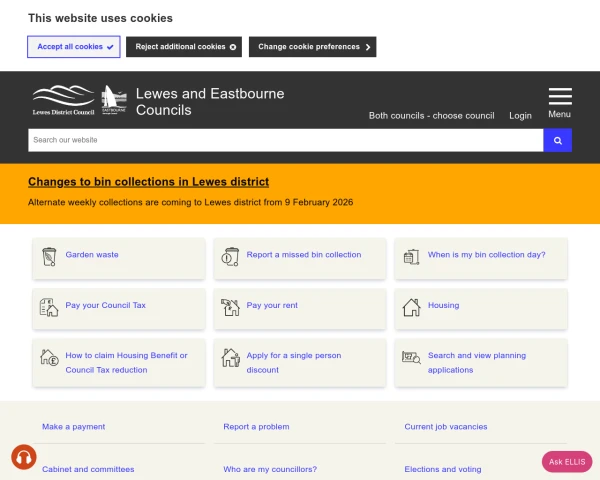This screenshot has height=480, width=600.
Task: Reject additional cookies
Action: point(186,47)
